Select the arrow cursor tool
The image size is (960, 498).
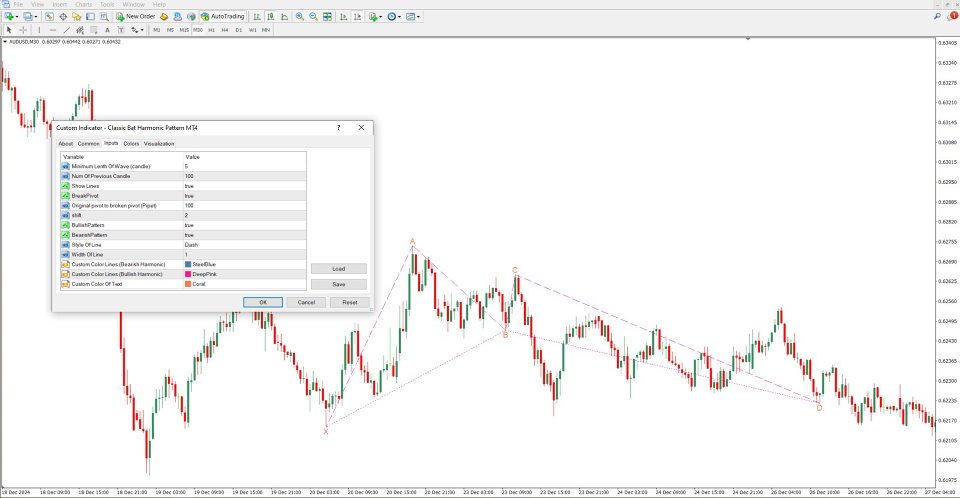[x=9, y=29]
